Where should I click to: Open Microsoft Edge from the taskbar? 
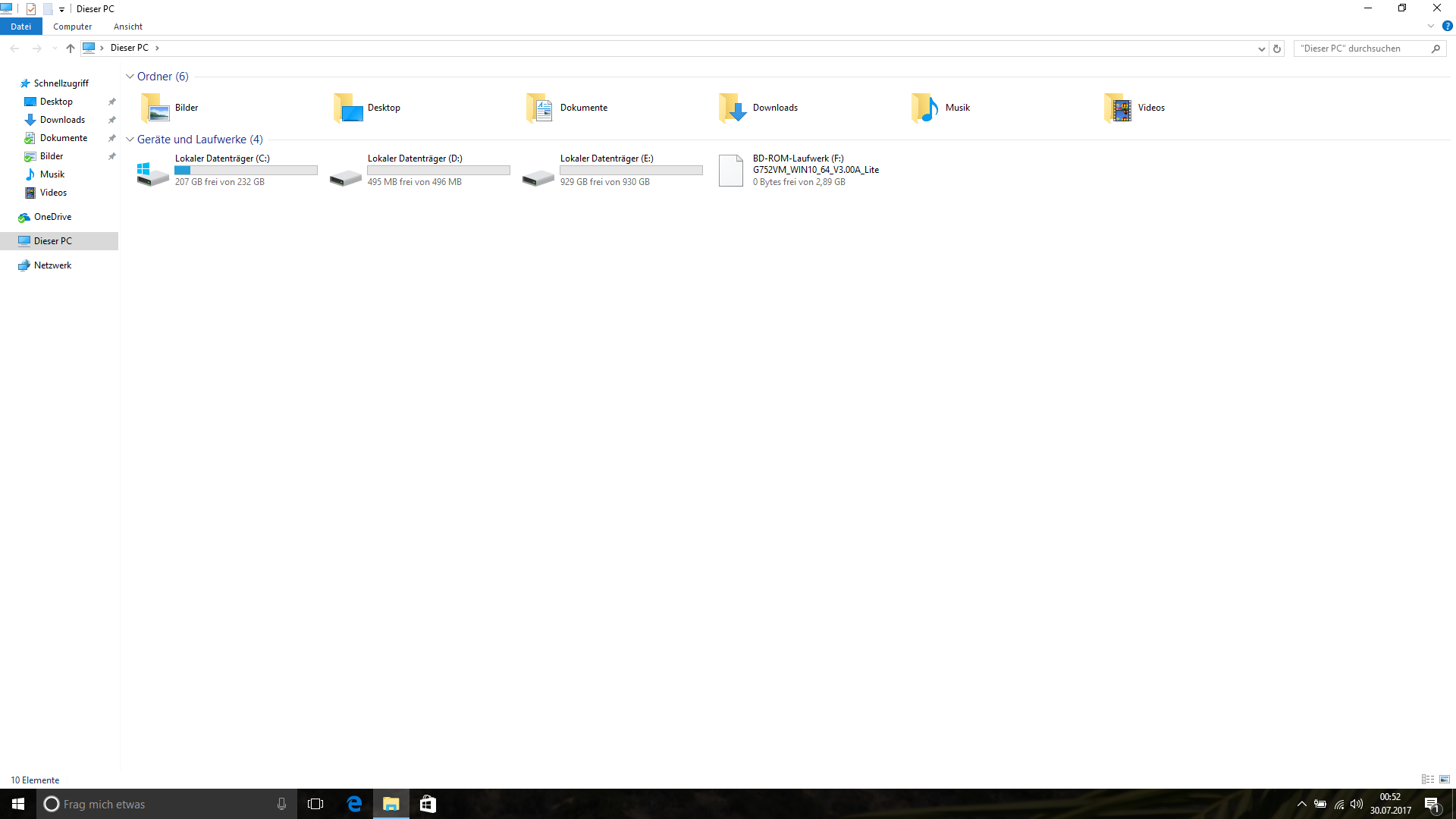point(354,804)
